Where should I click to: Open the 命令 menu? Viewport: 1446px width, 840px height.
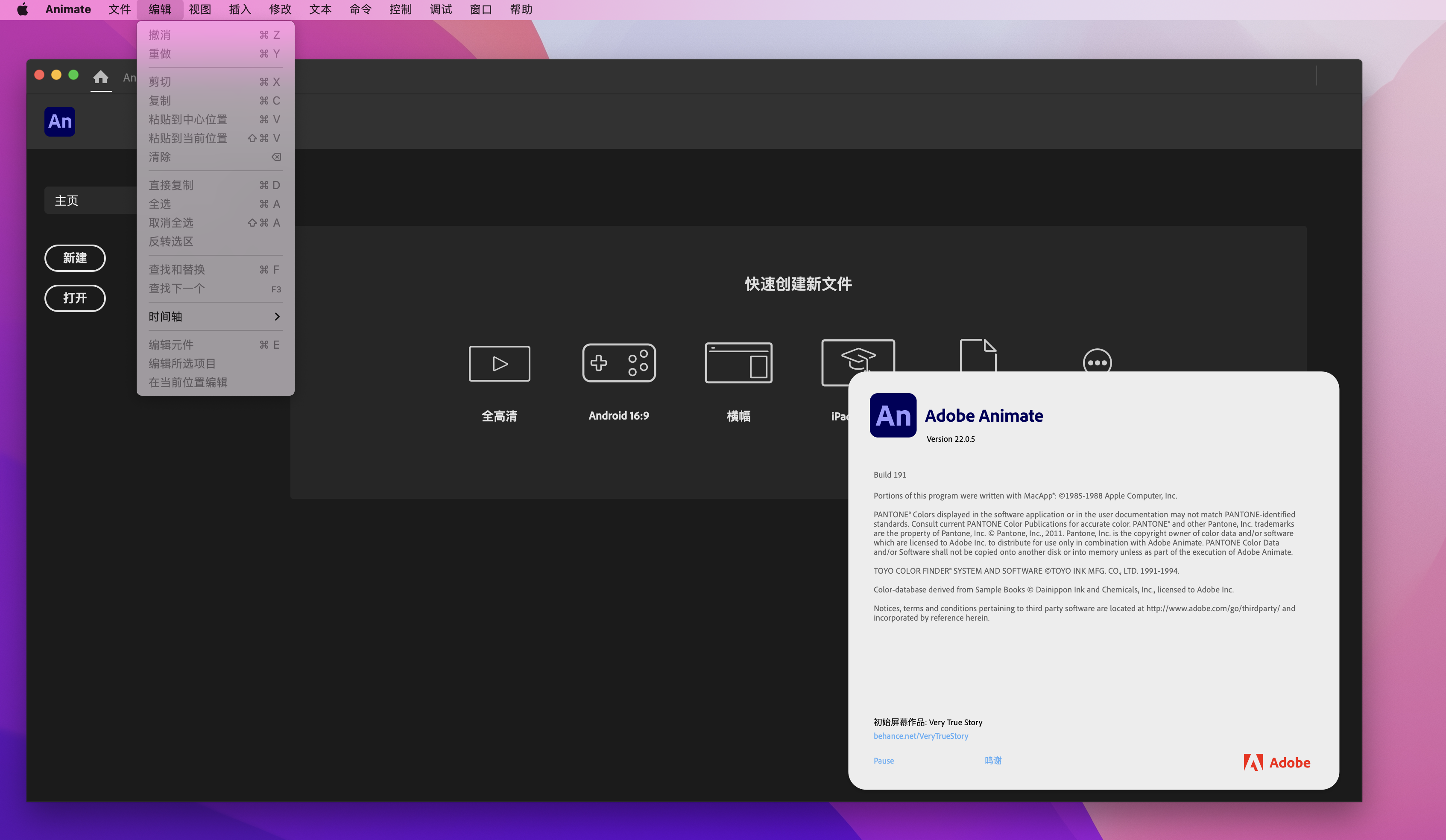pyautogui.click(x=360, y=9)
